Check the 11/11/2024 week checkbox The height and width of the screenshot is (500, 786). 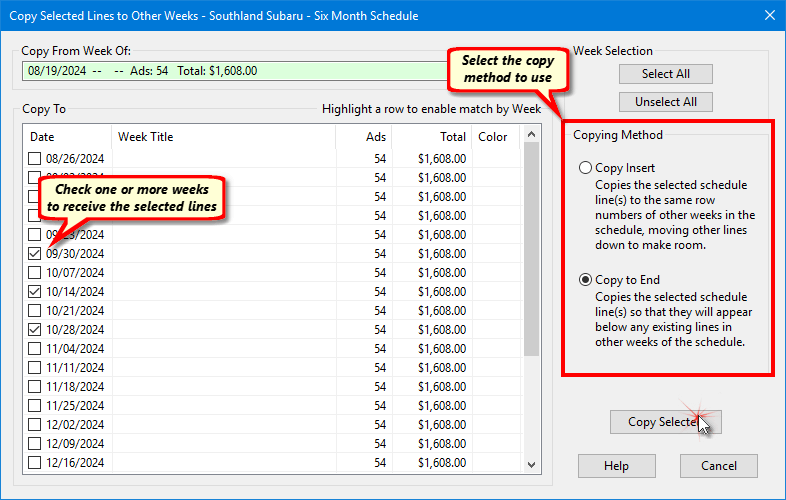tap(34, 368)
